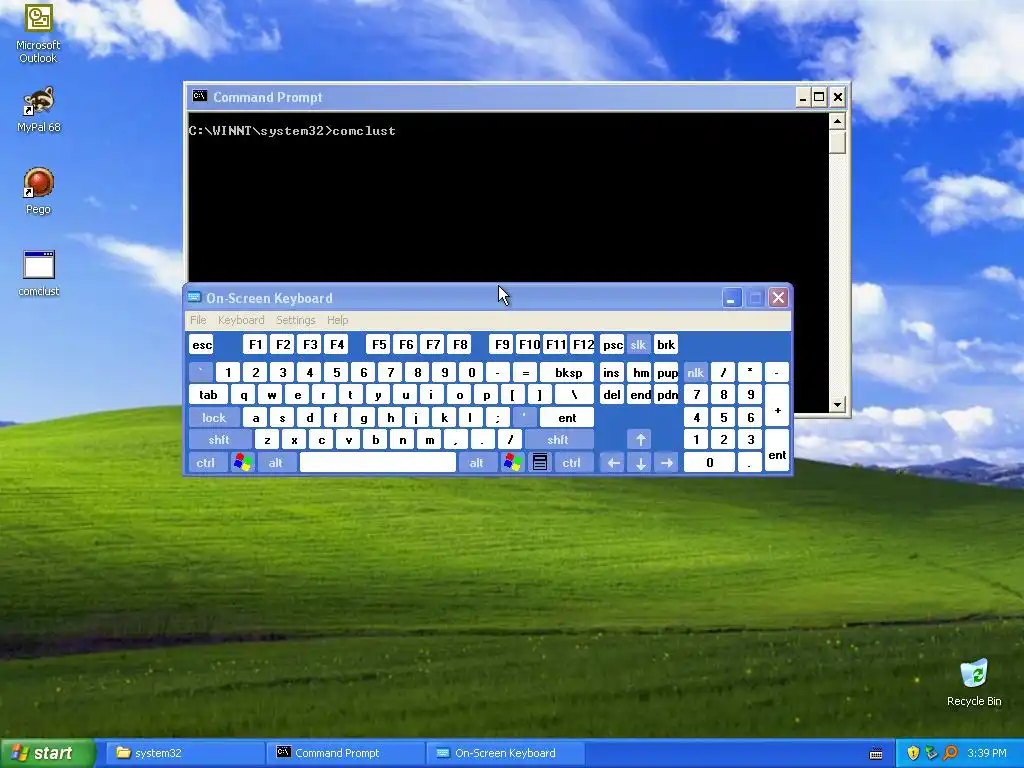
Task: Click the security shield tray icon
Action: (913, 753)
